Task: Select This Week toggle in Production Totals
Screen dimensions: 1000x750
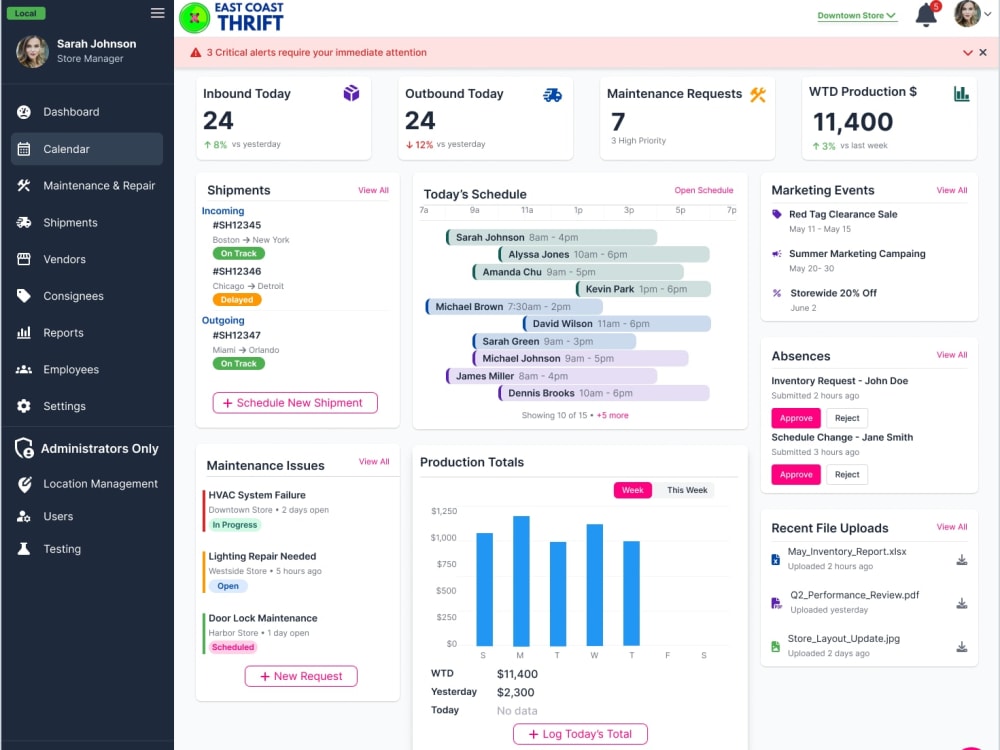Action: 687,490
